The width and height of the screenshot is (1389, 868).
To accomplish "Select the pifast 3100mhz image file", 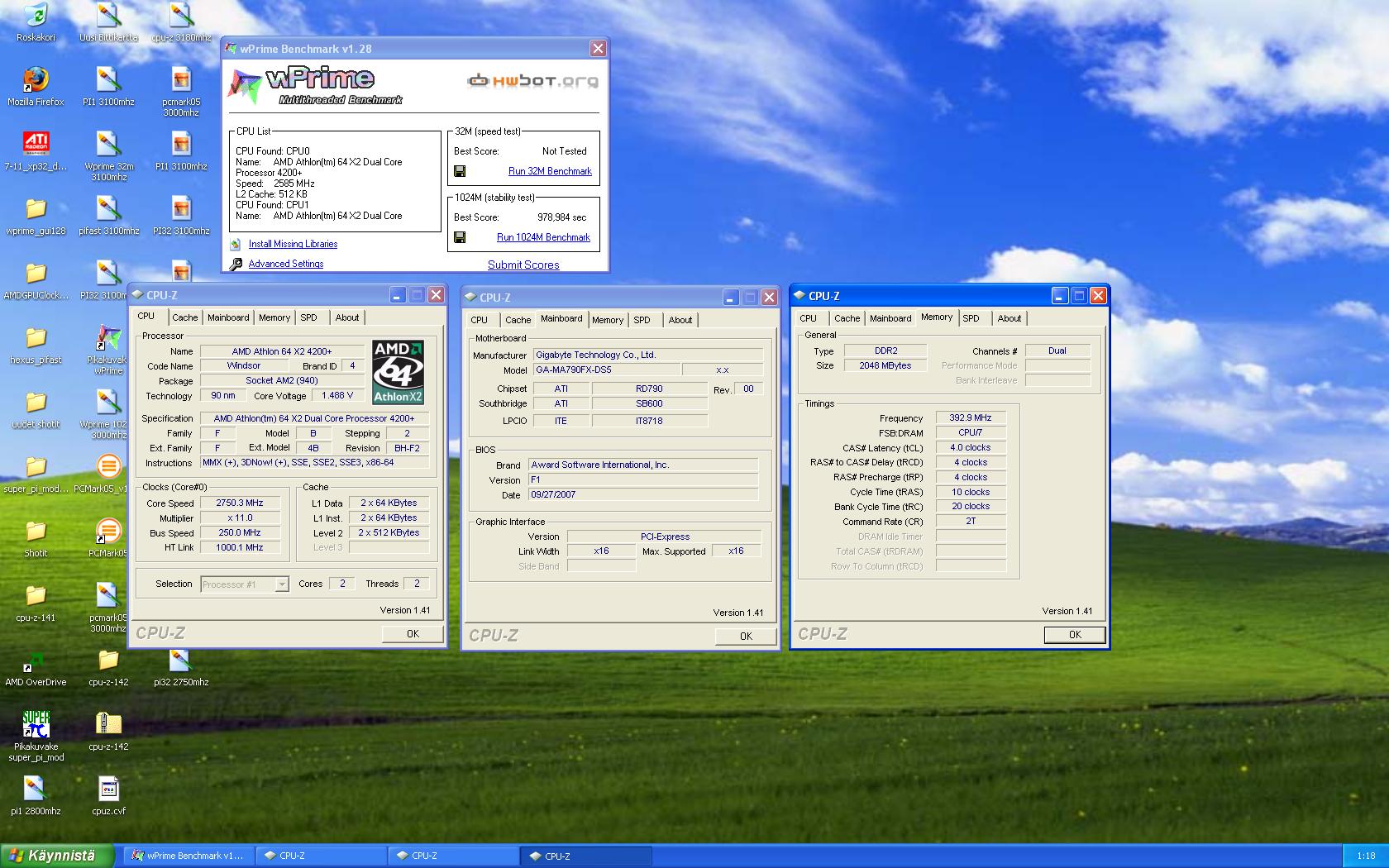I will 108,214.
